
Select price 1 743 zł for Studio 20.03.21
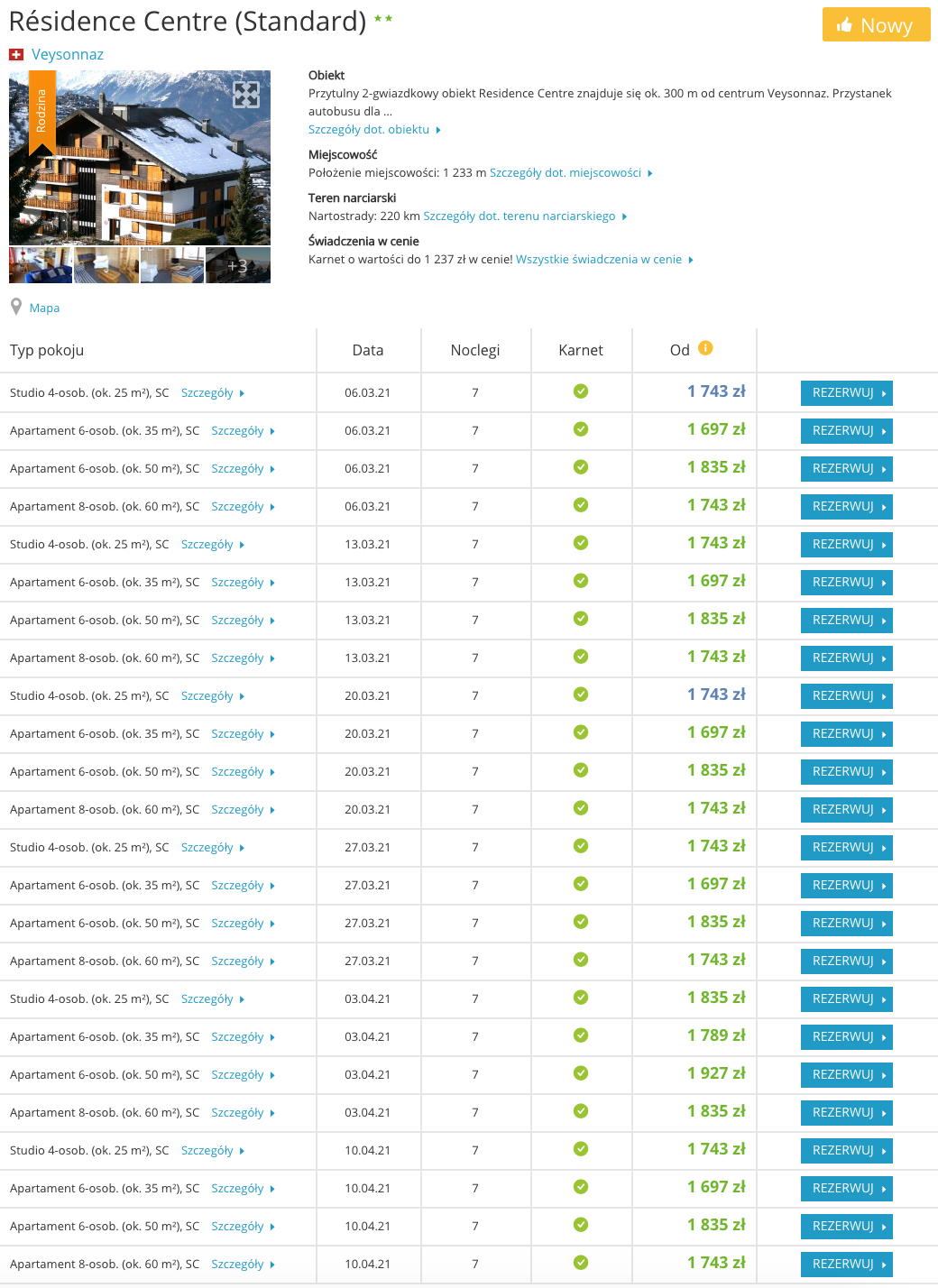[716, 695]
